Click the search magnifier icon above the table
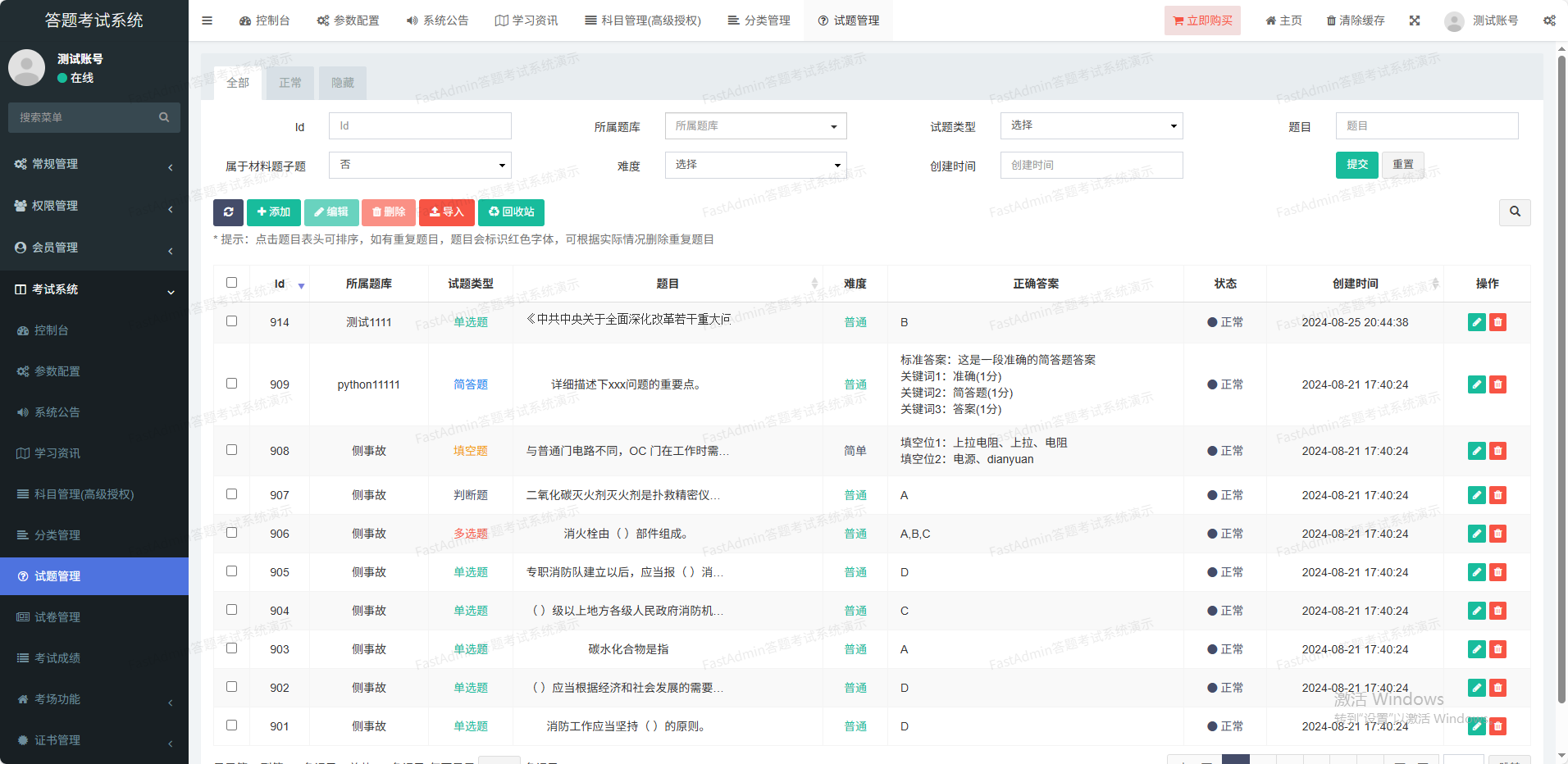This screenshot has height=764, width=1568. pos(1515,212)
